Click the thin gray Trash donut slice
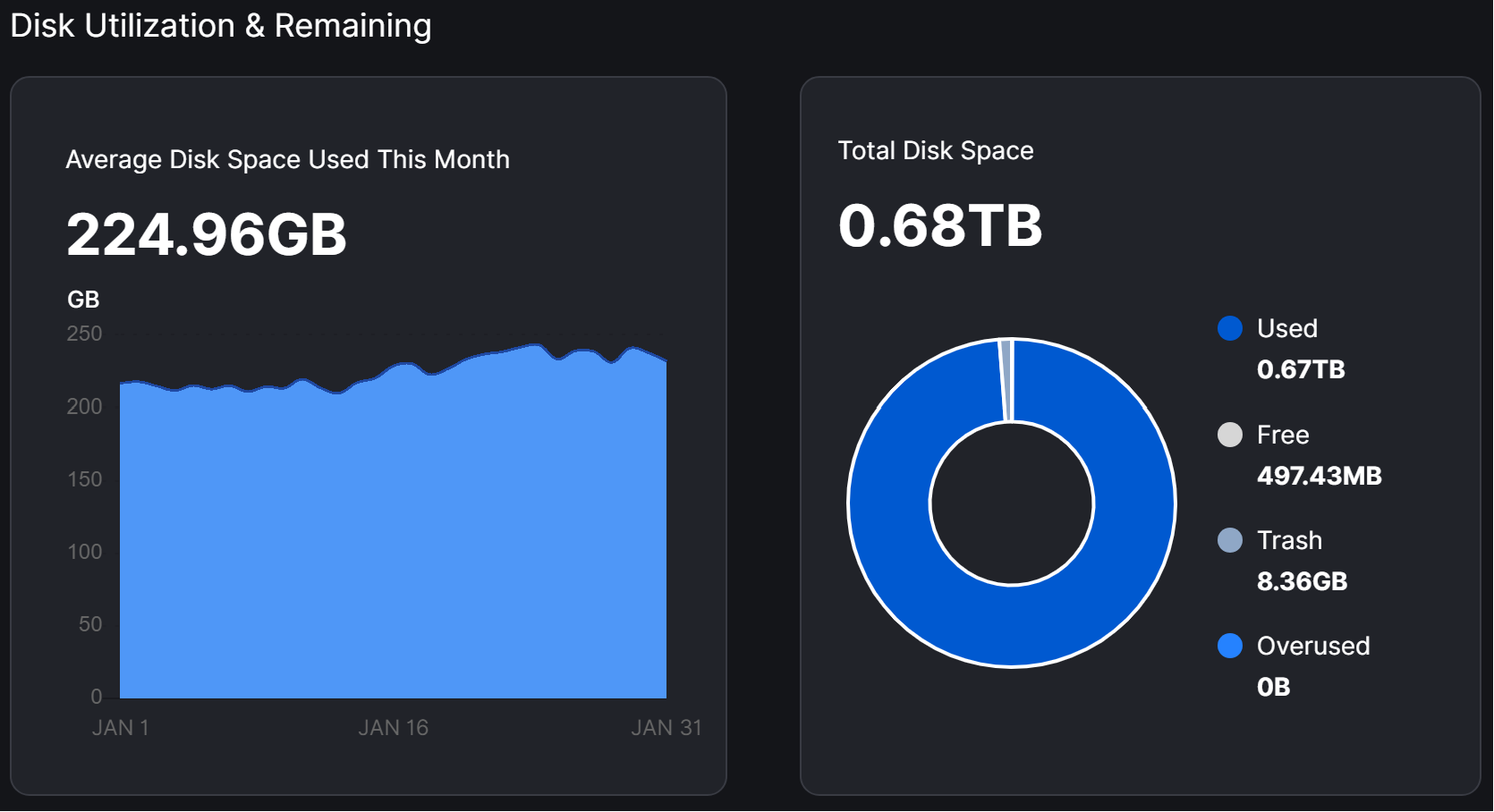 click(x=1006, y=380)
